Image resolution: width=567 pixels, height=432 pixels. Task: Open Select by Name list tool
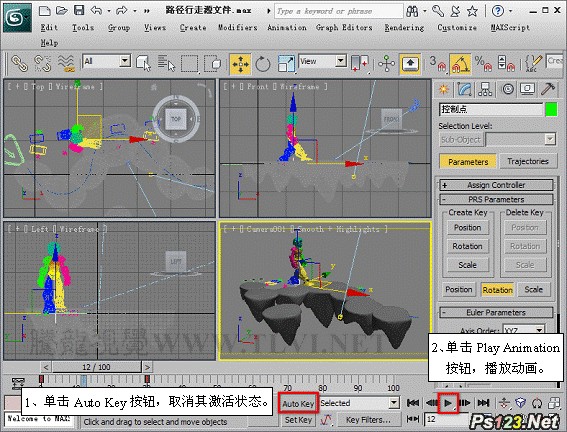[166, 63]
